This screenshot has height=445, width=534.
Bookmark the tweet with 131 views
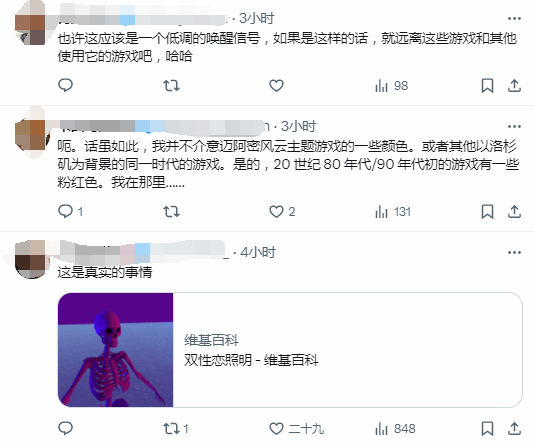487,211
